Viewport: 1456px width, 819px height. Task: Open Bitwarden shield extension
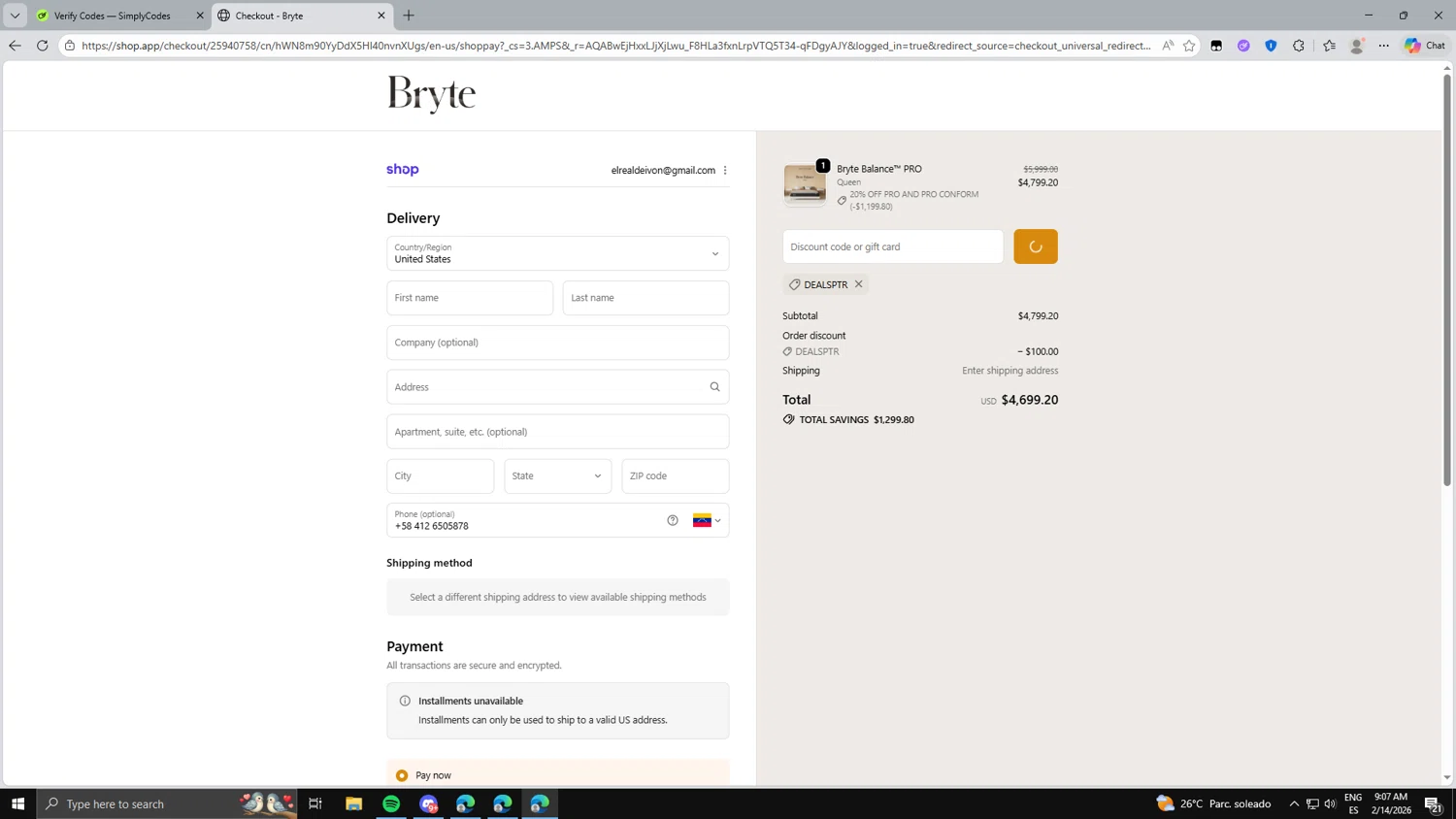[1271, 46]
